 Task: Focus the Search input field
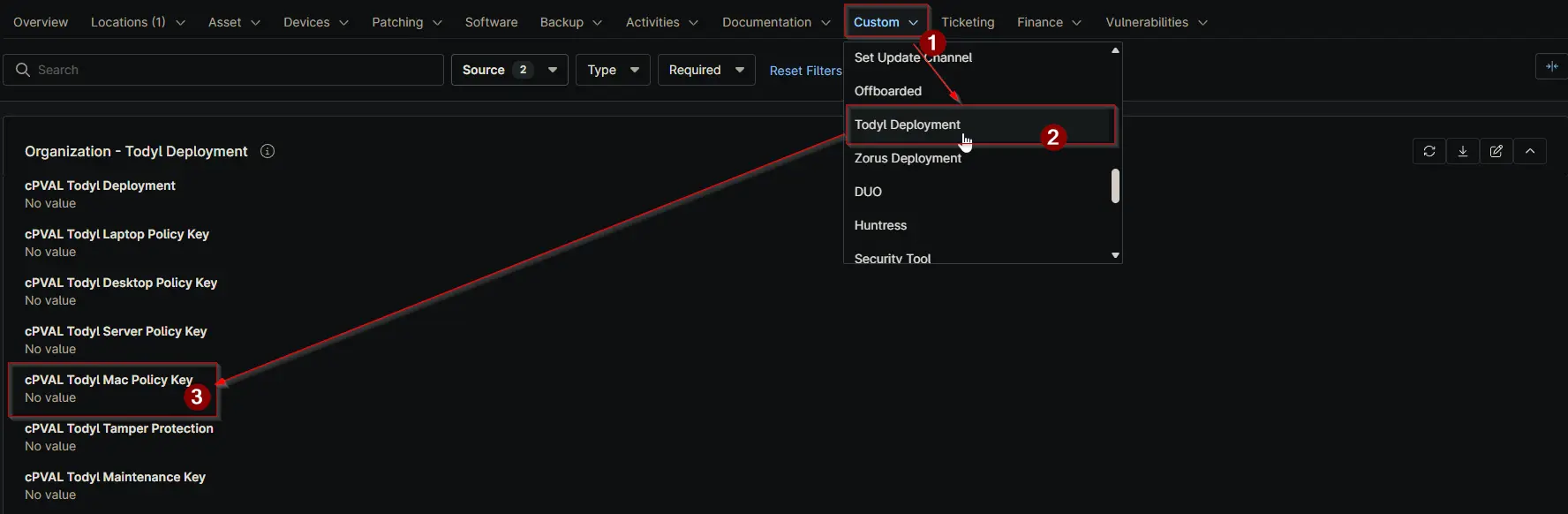(x=223, y=70)
